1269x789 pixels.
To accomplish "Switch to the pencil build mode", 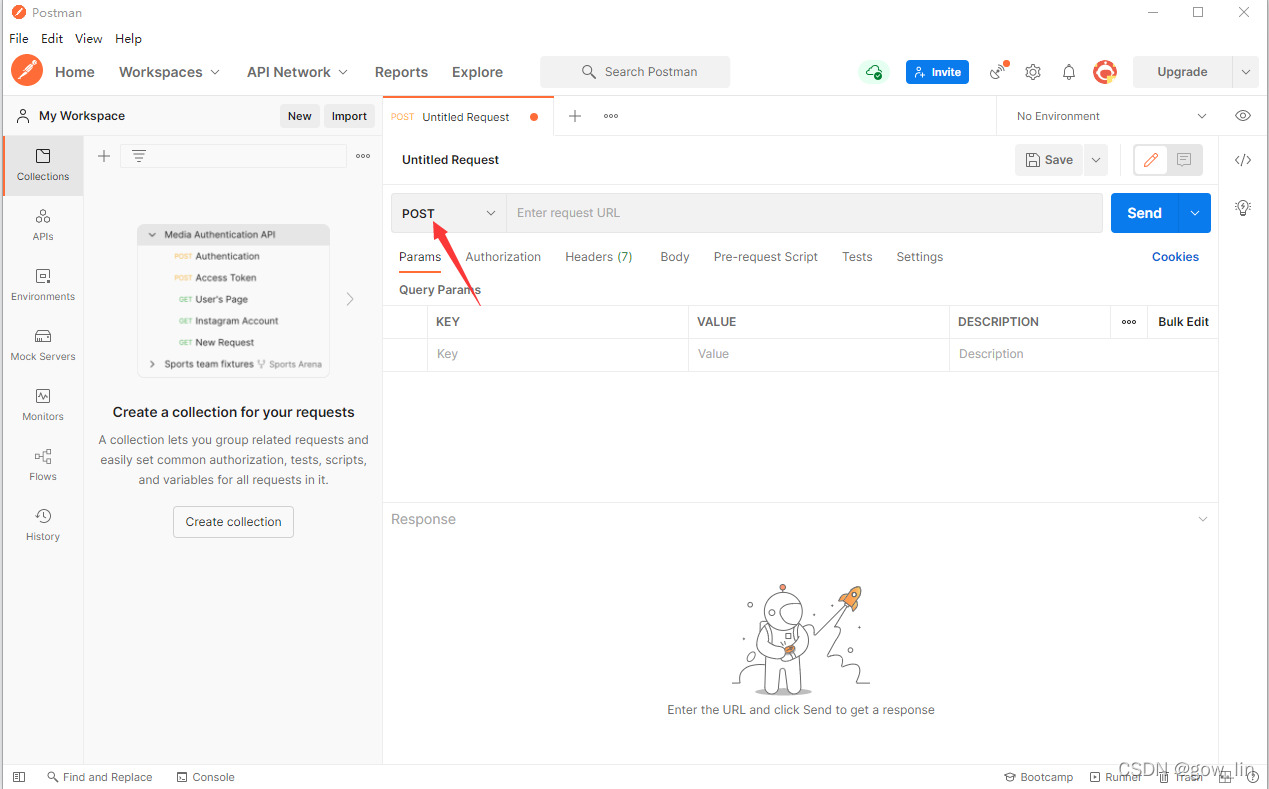I will coord(1151,160).
